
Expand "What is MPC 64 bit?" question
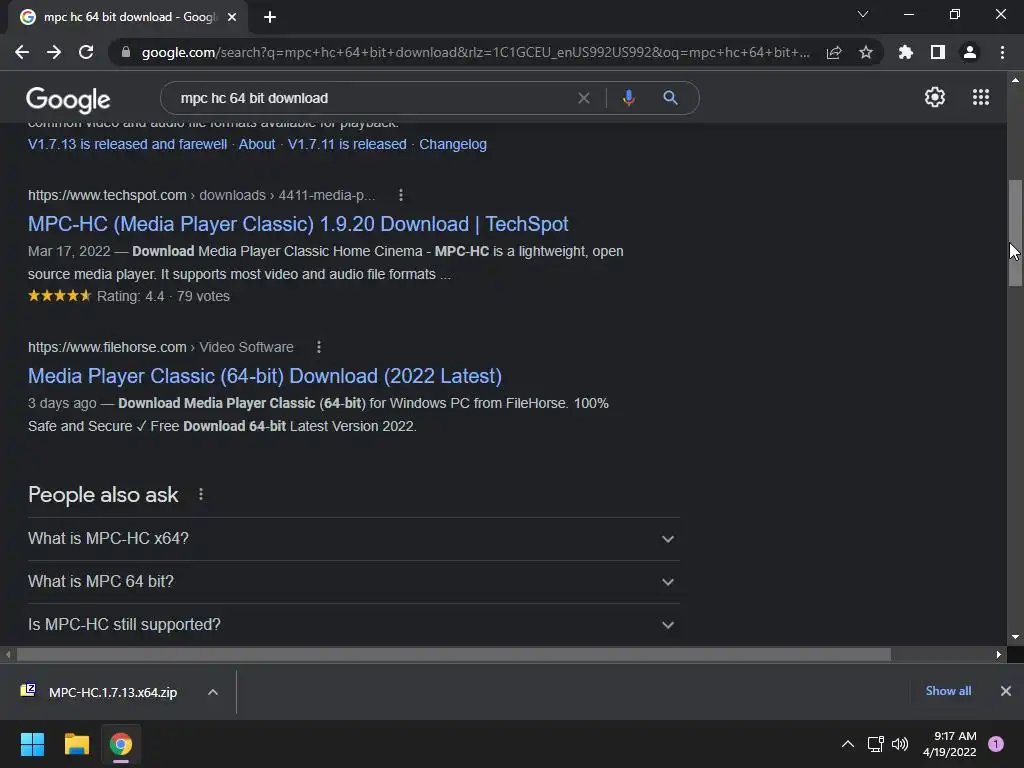tap(353, 582)
